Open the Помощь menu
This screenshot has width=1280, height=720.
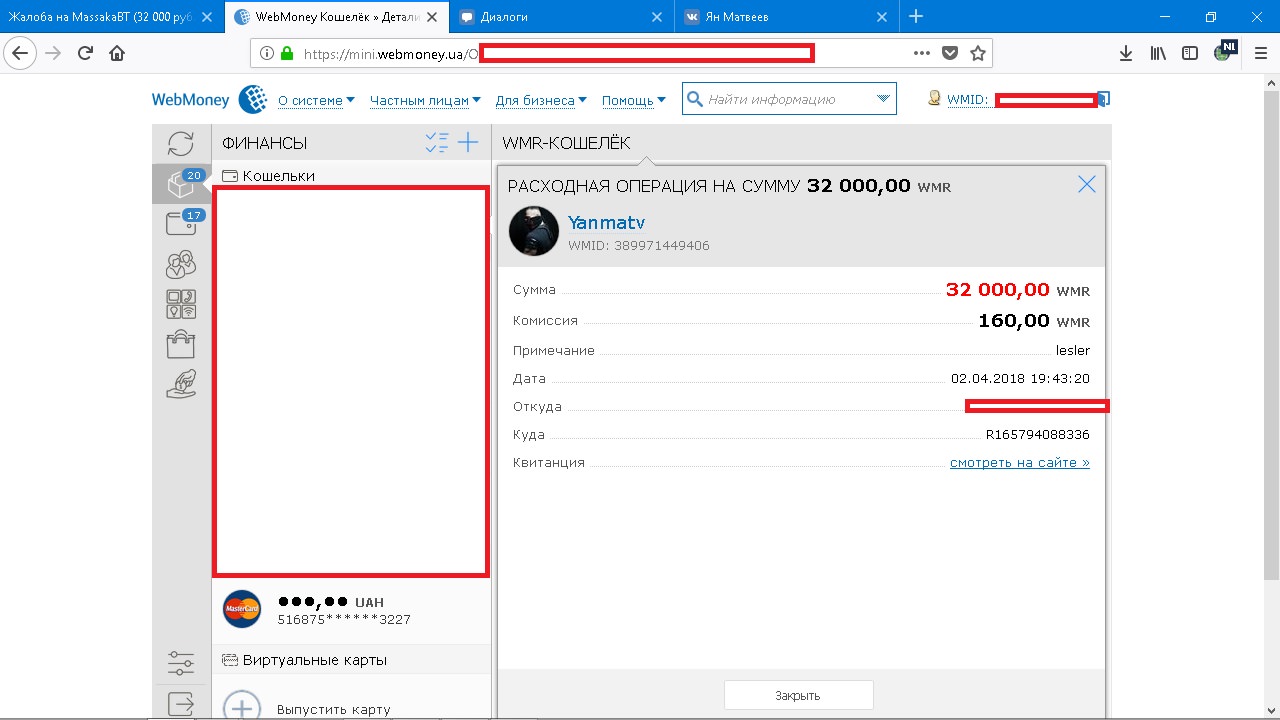point(634,100)
